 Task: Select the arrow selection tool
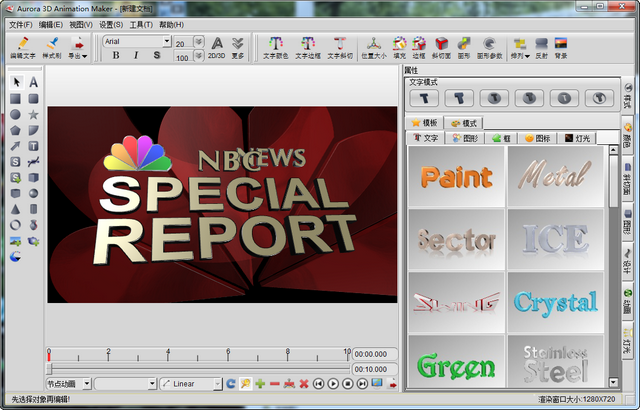[x=16, y=82]
